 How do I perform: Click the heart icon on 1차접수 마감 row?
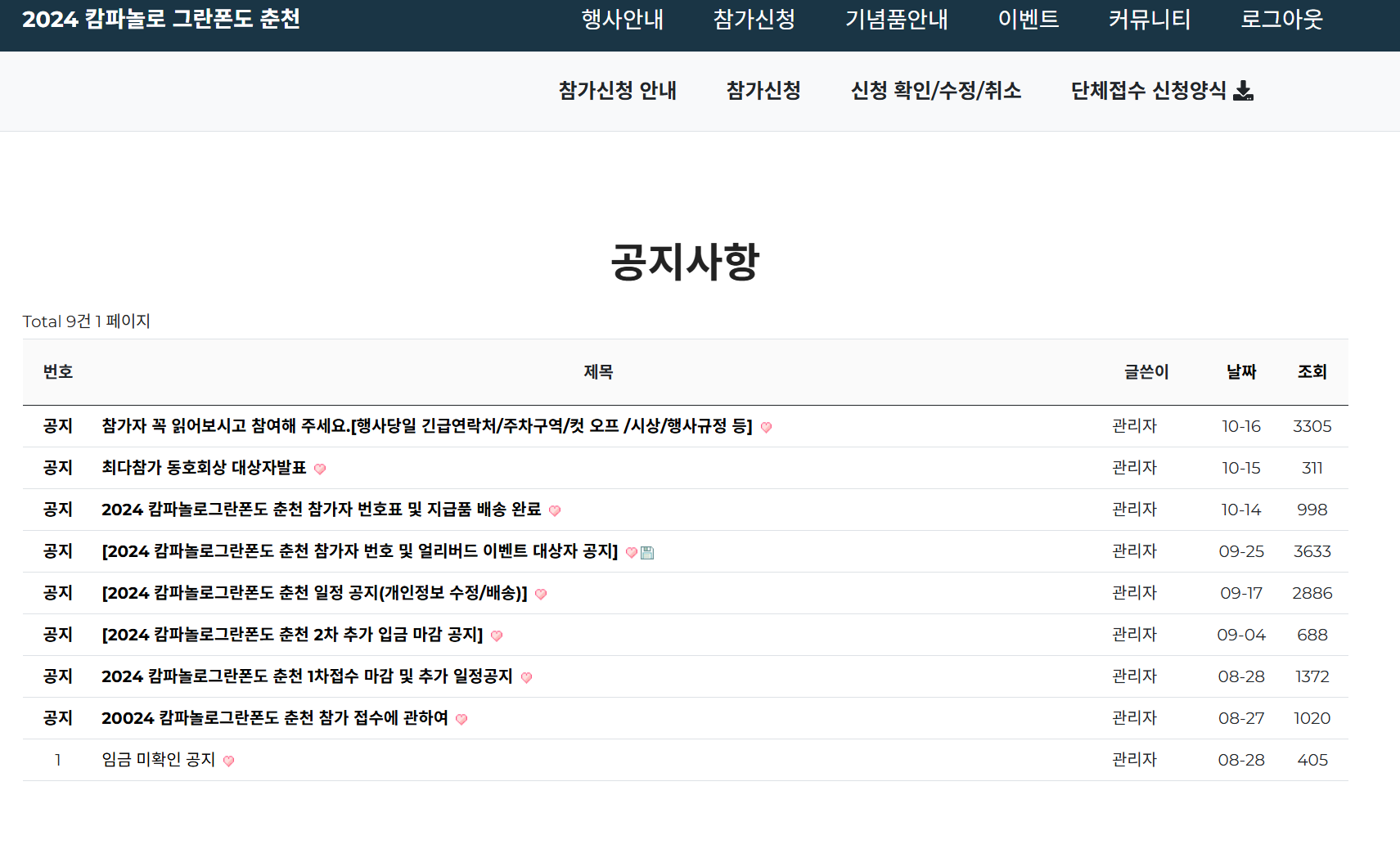(x=526, y=677)
